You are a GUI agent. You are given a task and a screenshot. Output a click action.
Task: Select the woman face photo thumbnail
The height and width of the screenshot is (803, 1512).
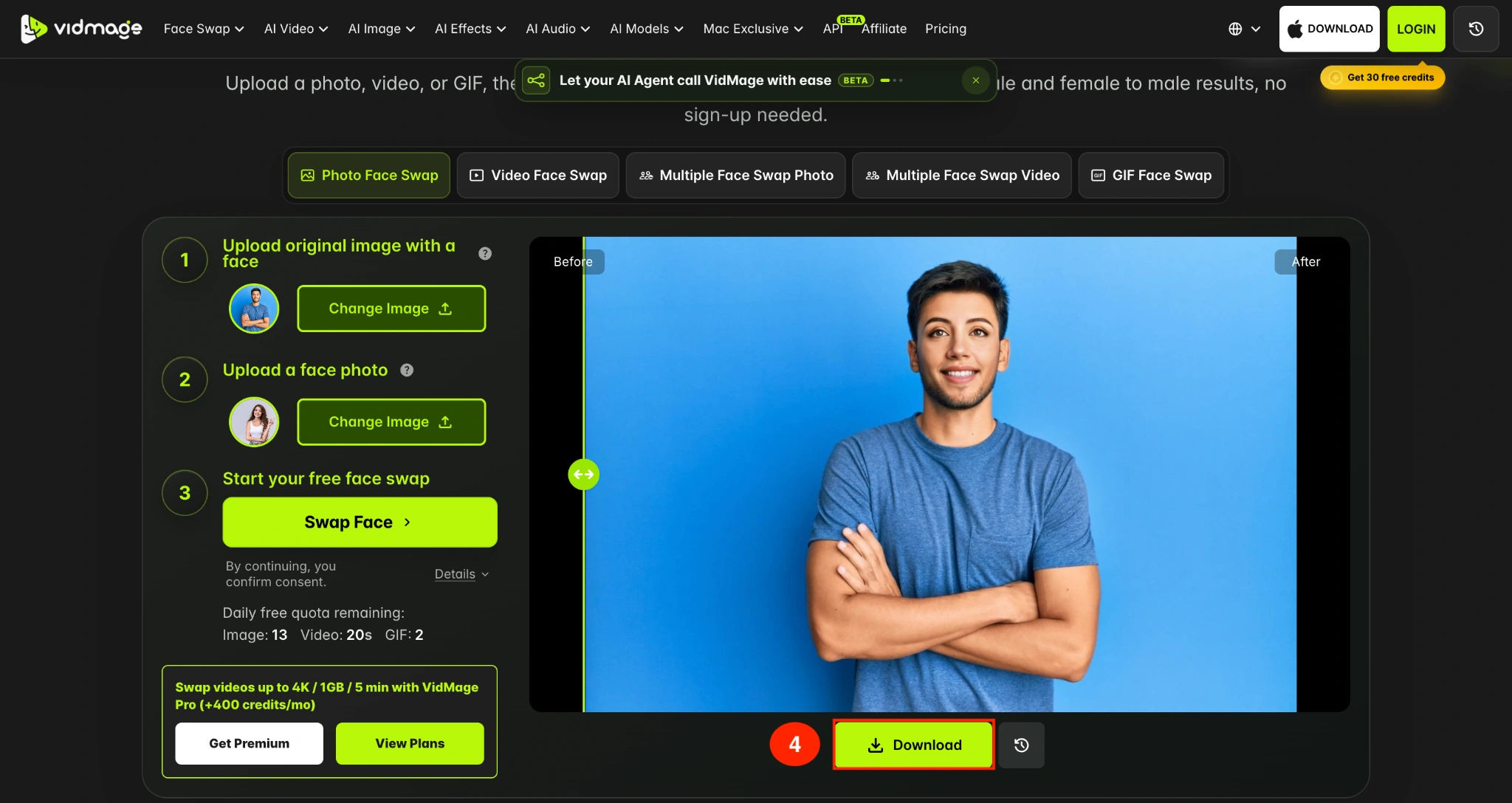(x=254, y=422)
